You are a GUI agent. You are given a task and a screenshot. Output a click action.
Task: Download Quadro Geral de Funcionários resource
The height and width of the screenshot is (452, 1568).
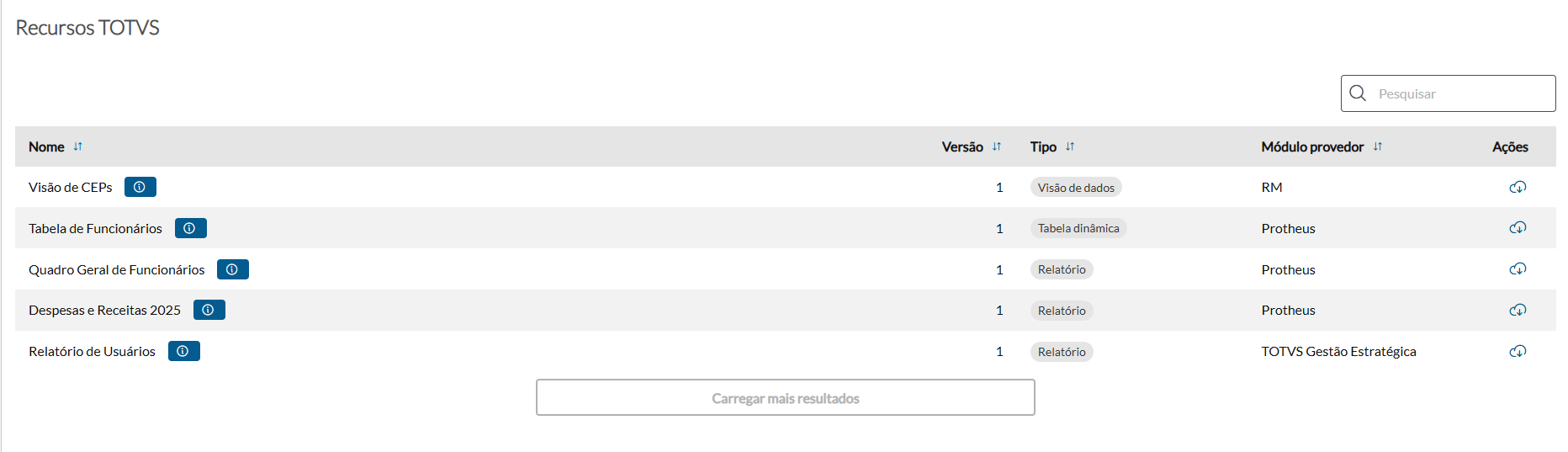(x=1518, y=269)
